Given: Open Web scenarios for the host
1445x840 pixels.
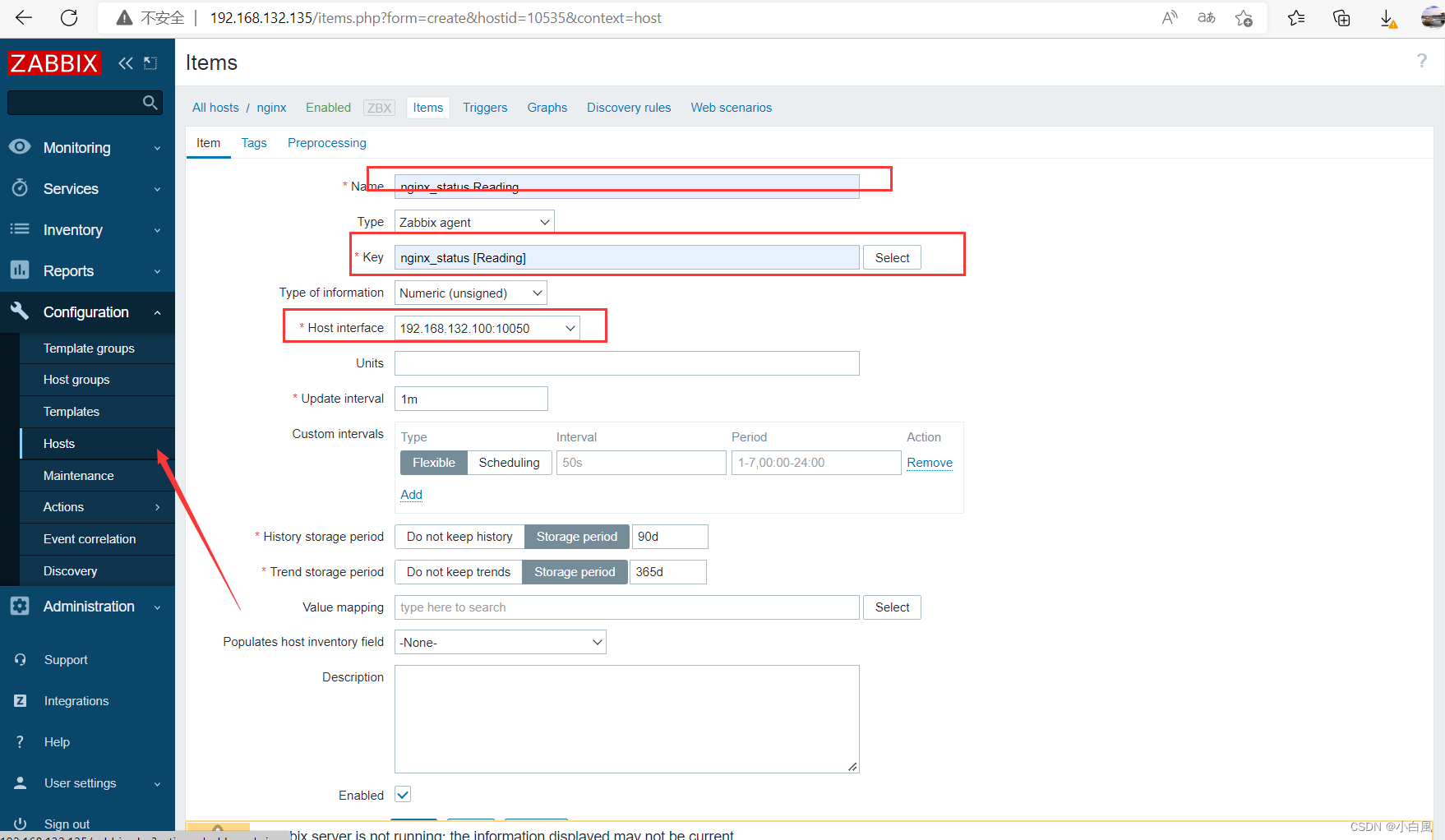Looking at the screenshot, I should pyautogui.click(x=732, y=108).
